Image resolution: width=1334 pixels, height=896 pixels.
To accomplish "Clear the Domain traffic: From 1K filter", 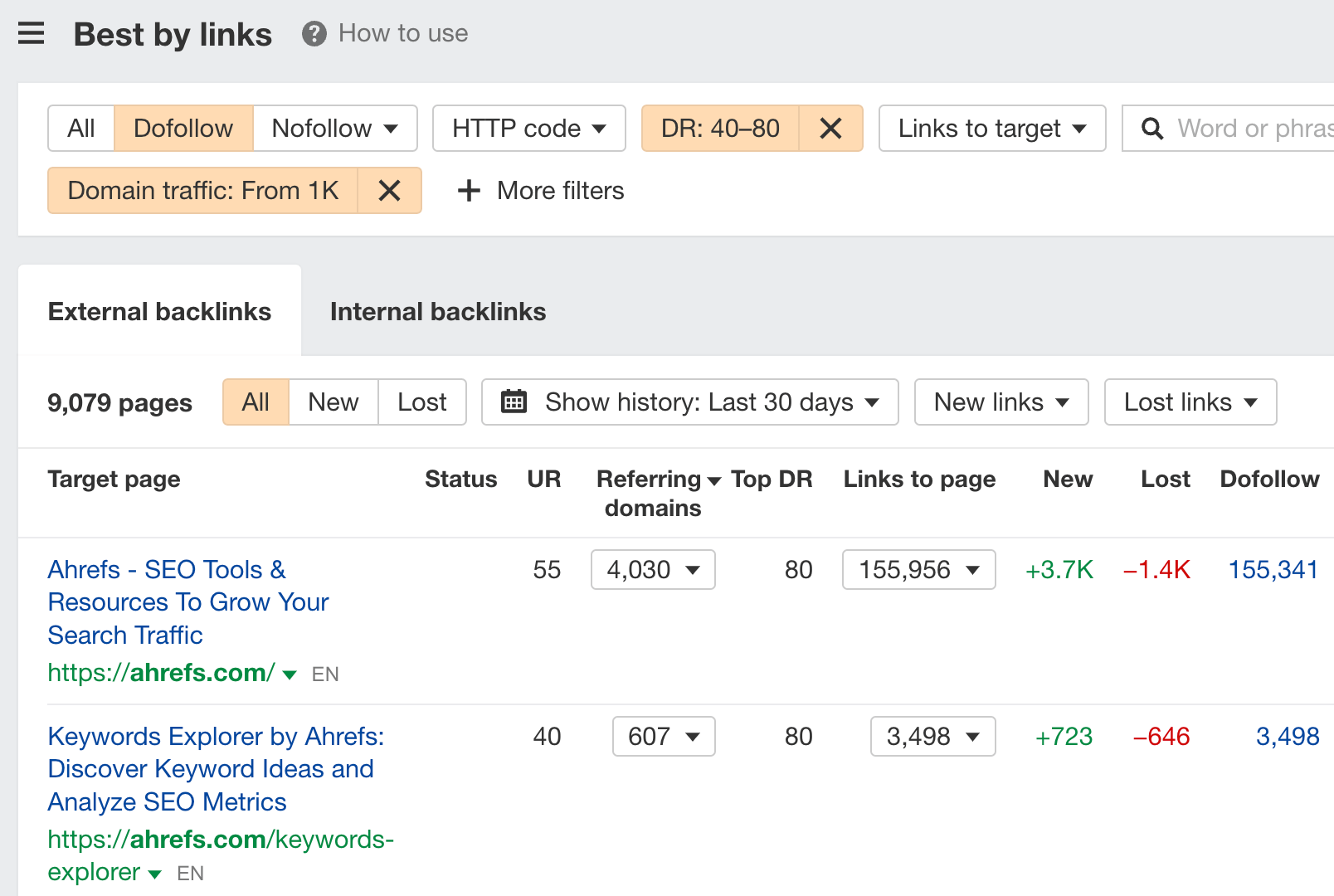I will (389, 190).
